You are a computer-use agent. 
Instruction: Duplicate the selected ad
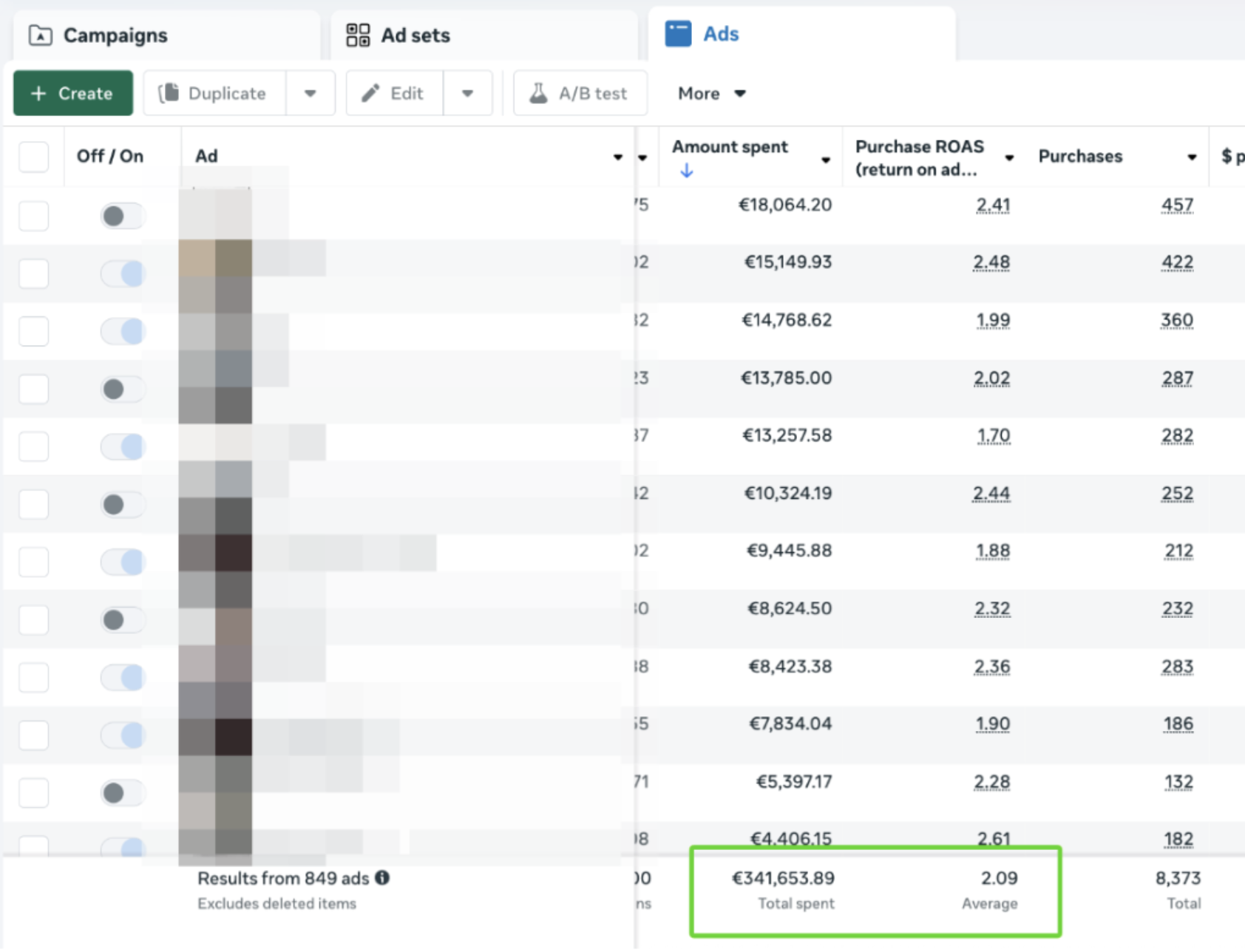[x=214, y=93]
